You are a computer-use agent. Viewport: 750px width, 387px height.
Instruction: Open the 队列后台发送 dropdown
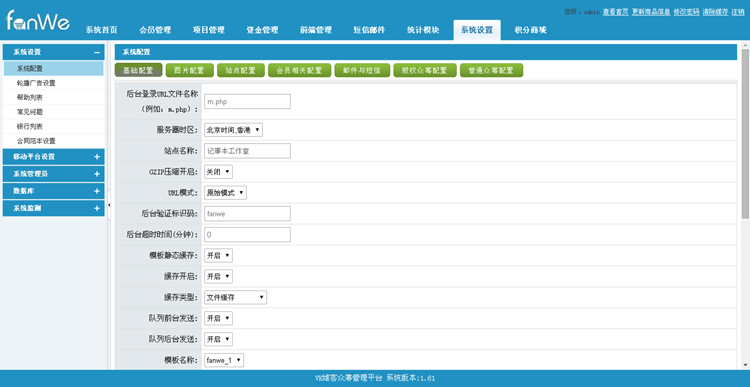pyautogui.click(x=218, y=339)
